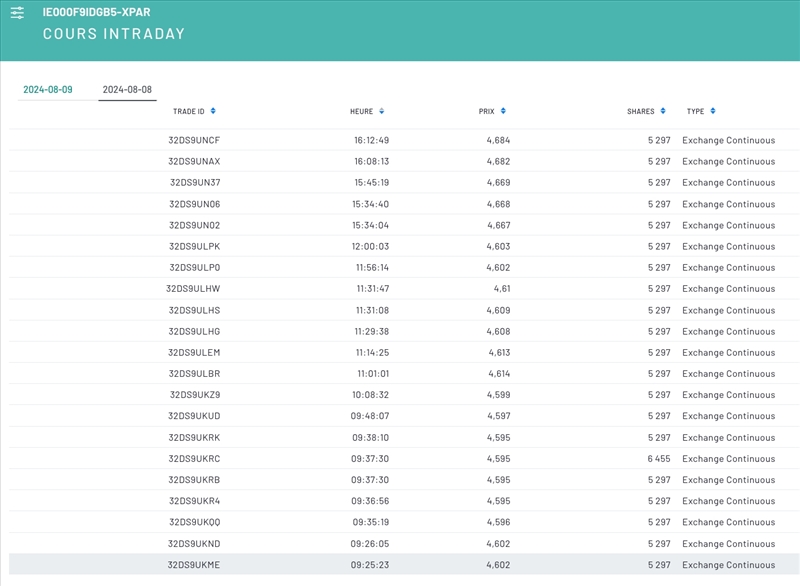Click the PRIX column header label
Image resolution: width=800 pixels, height=586 pixels.
tap(487, 111)
